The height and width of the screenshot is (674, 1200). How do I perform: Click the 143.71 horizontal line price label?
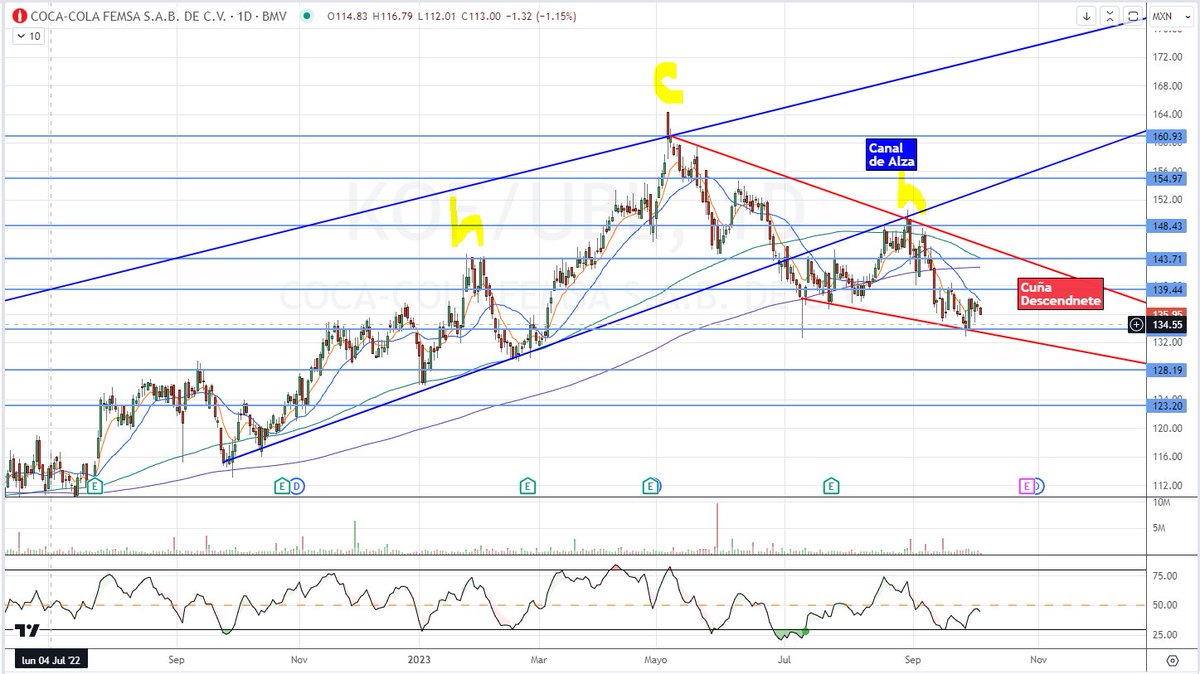coord(1168,259)
